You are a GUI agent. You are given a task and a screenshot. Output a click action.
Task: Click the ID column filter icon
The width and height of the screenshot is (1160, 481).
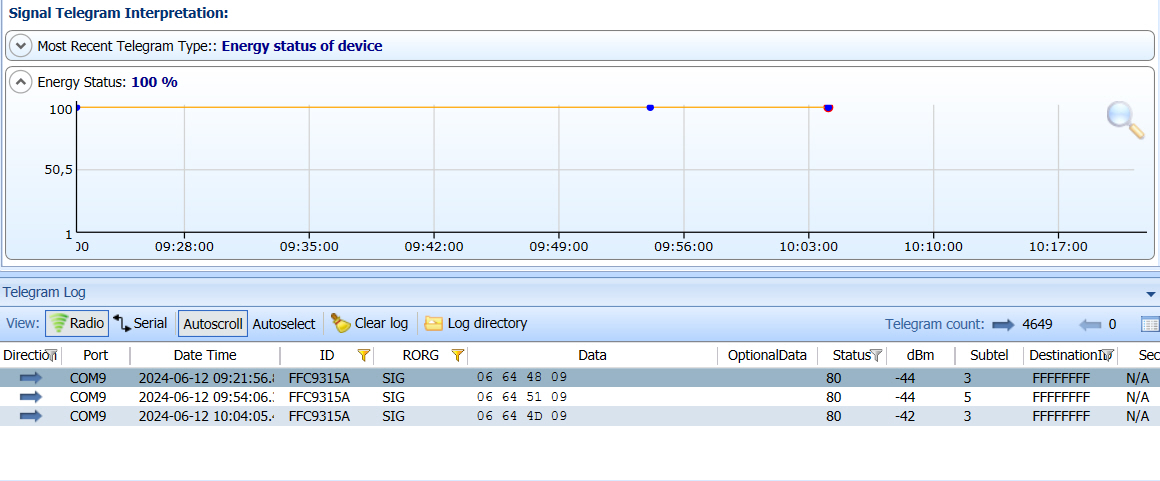pyautogui.click(x=364, y=355)
